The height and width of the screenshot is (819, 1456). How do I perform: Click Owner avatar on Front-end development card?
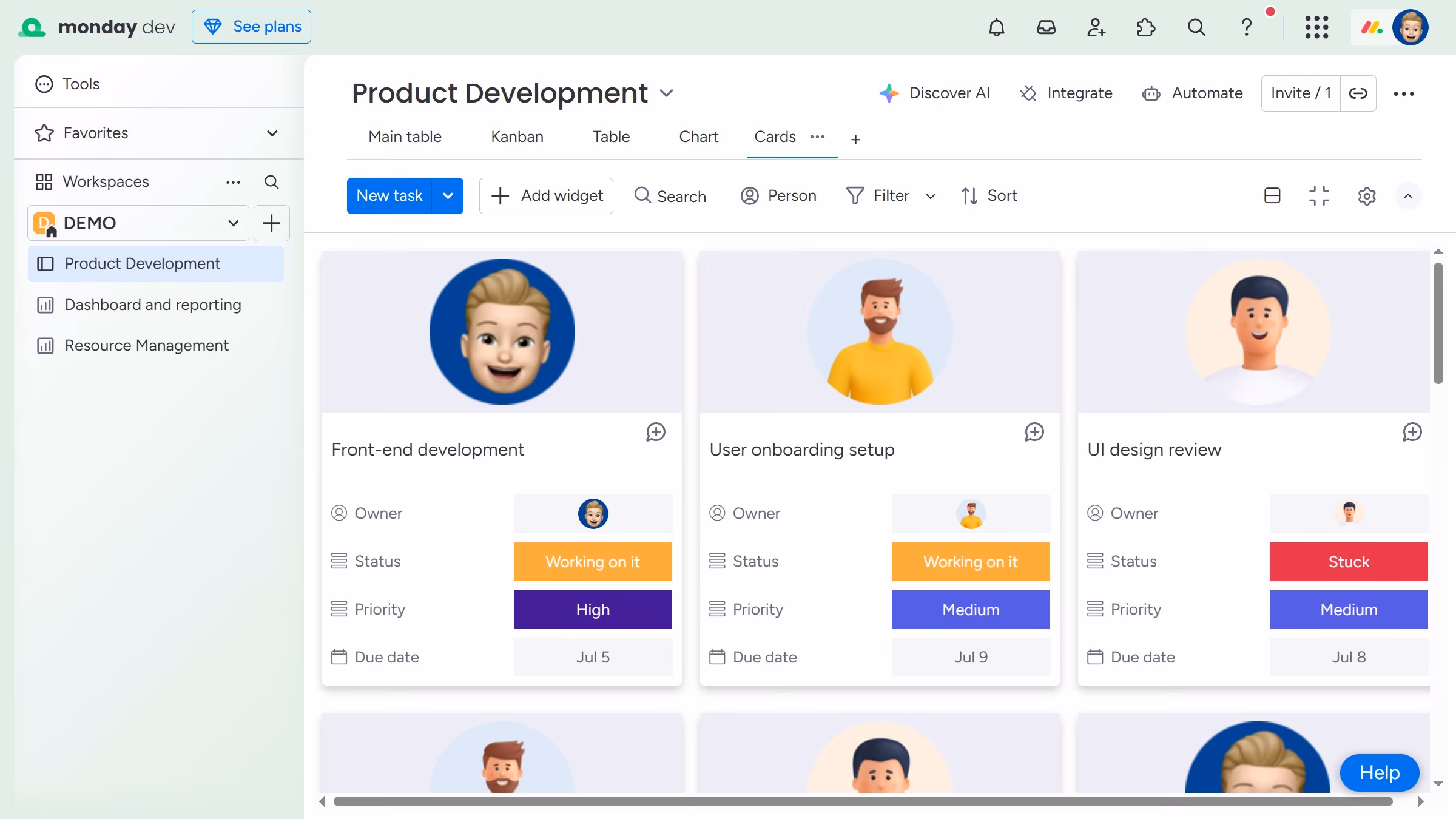pos(593,514)
